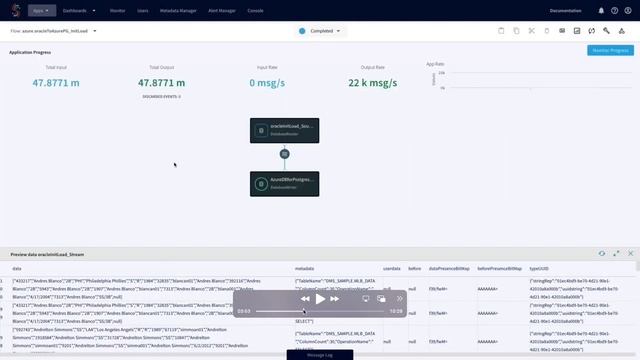The image size is (640, 360).
Task: Open the Completed status dropdown
Action: 320,31
